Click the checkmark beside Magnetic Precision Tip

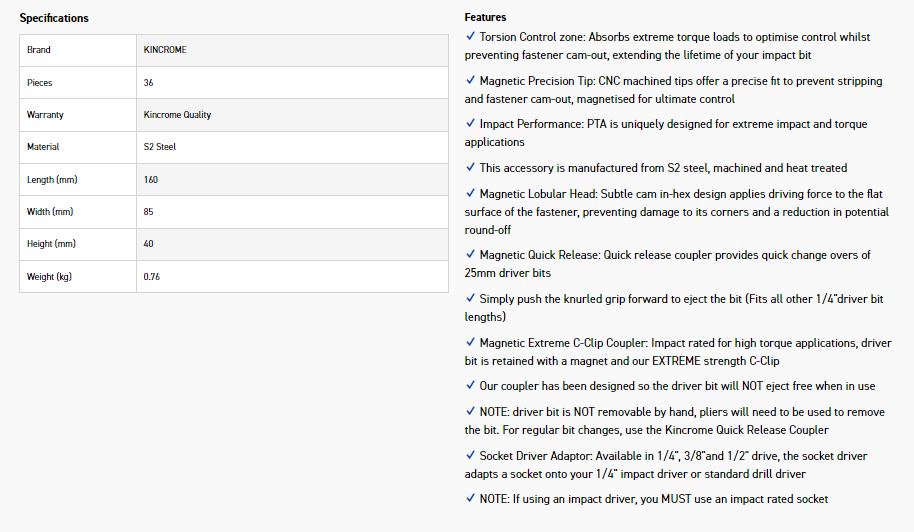tap(470, 81)
